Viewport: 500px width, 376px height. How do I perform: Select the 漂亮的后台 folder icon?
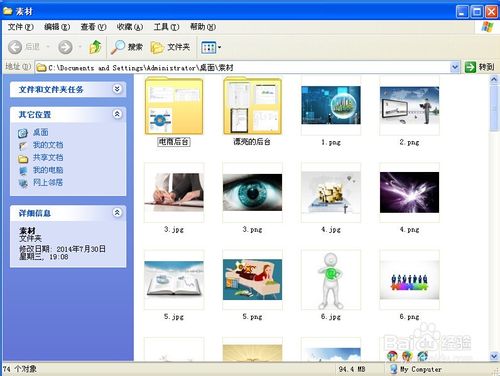(252, 105)
